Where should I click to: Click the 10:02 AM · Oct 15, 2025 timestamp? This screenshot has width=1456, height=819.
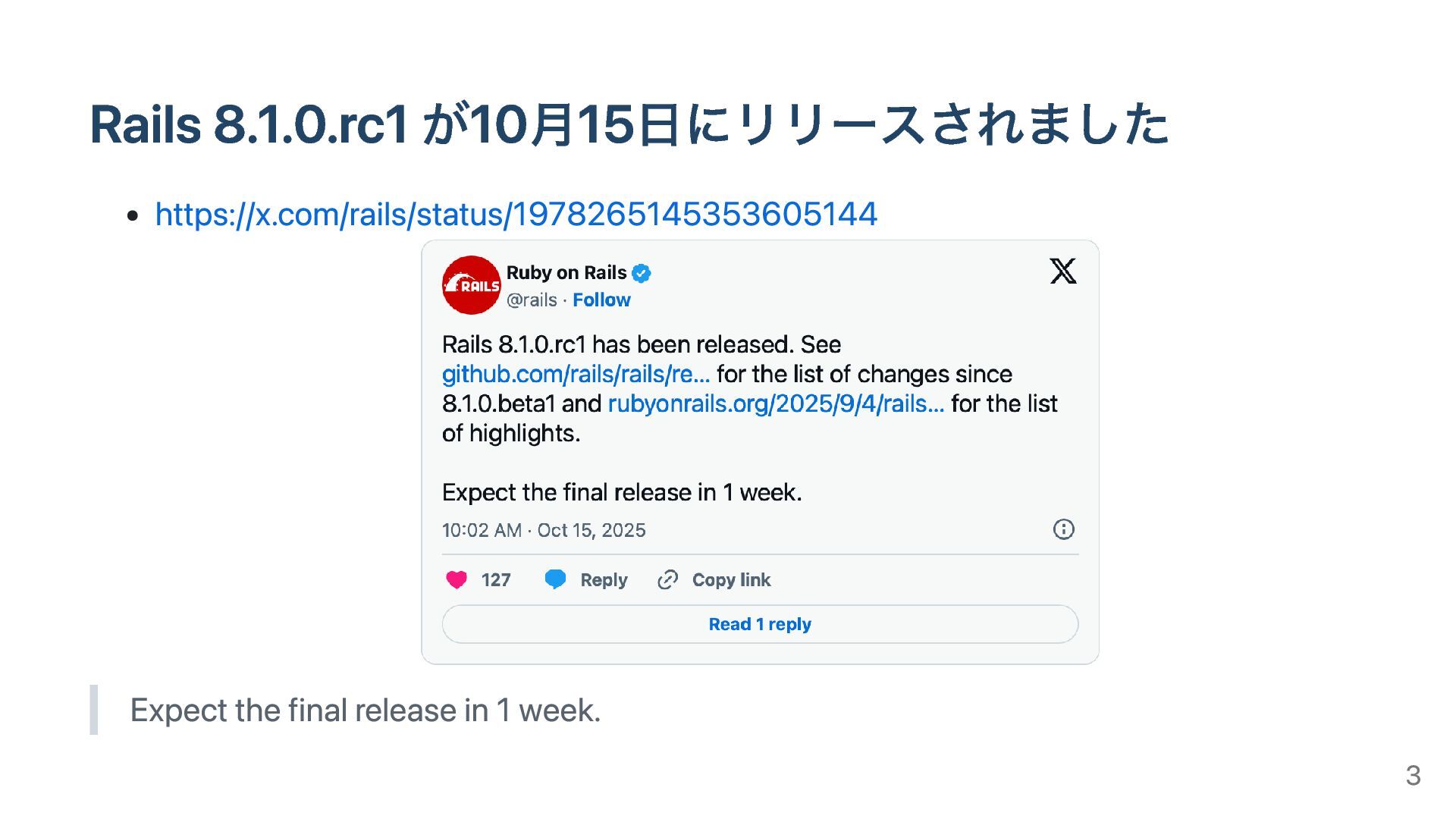click(x=544, y=530)
